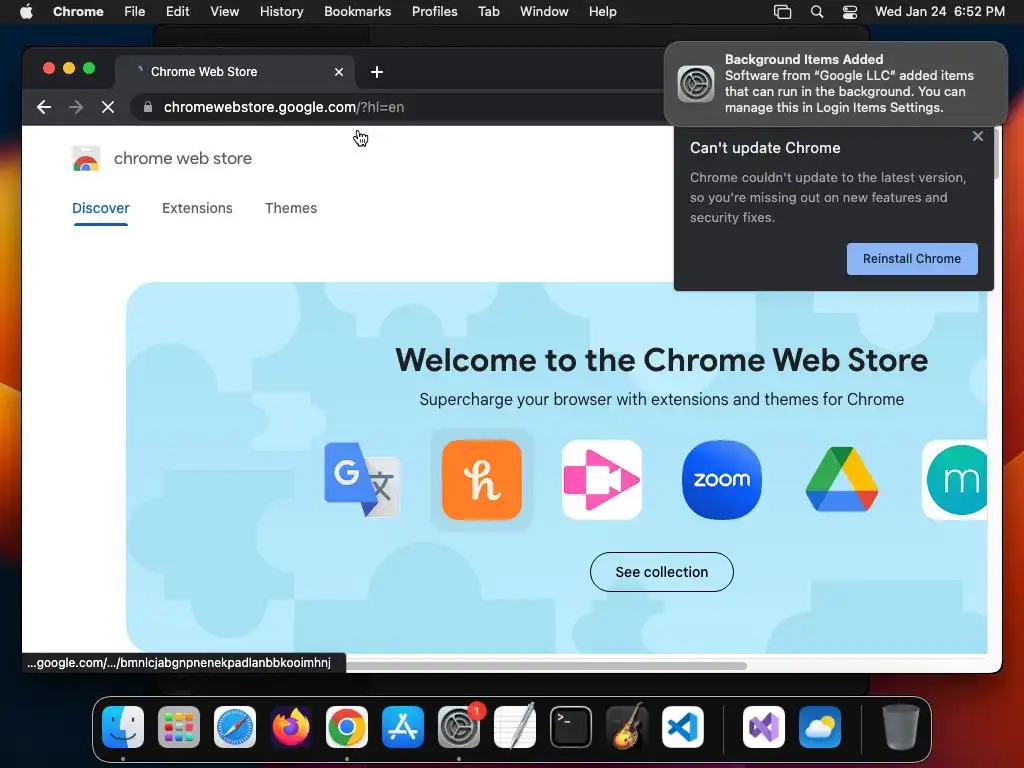
Task: Switch to the Themes tab
Action: pos(291,208)
